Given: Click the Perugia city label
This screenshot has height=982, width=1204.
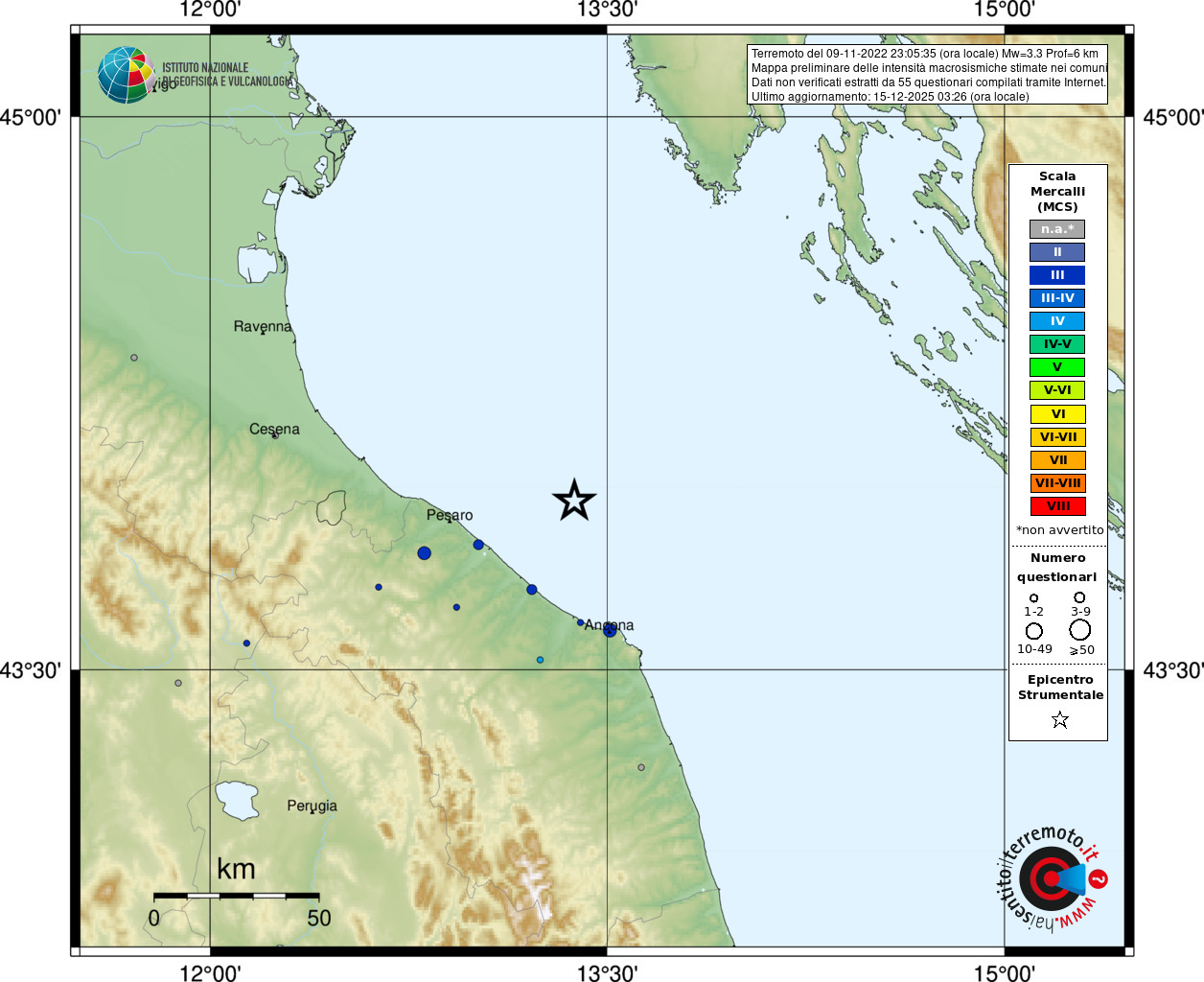Looking at the screenshot, I should [313, 806].
